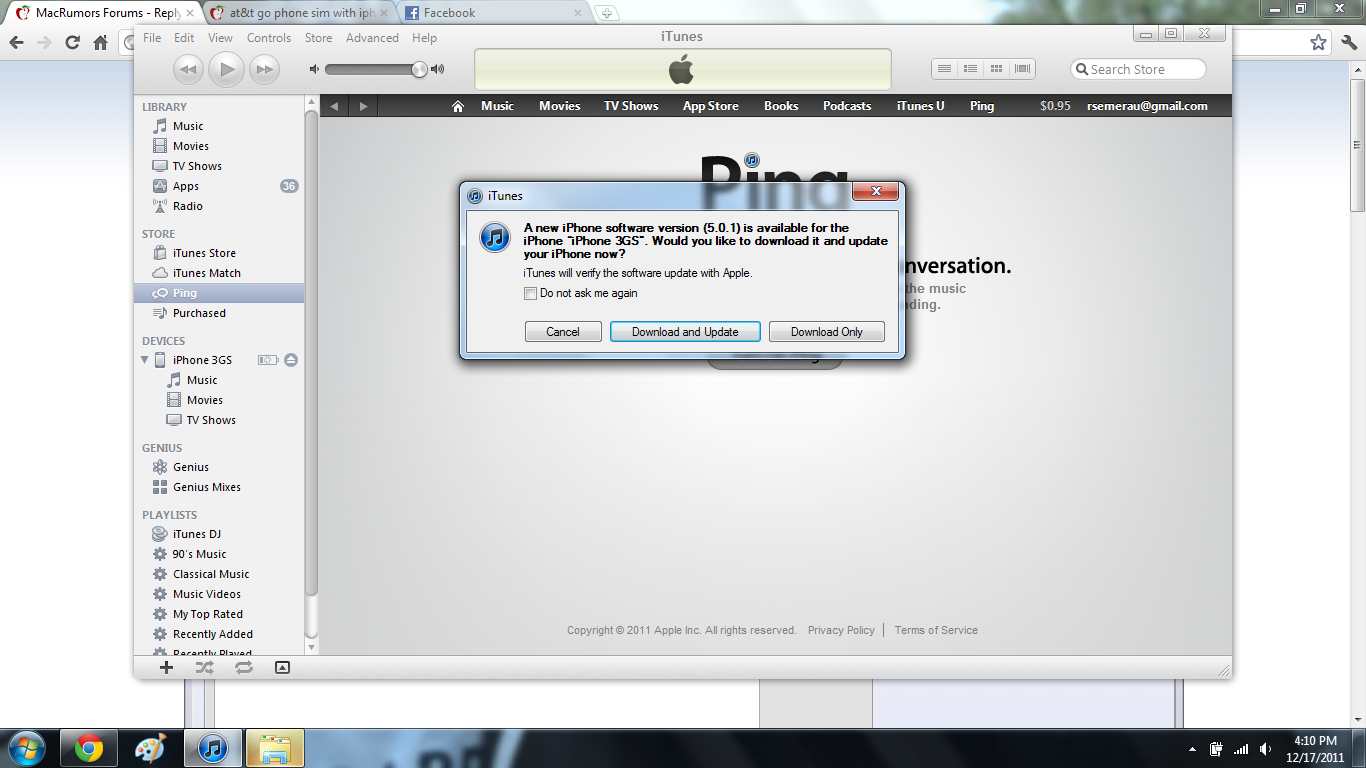Viewport: 1366px width, 768px height.
Task: Open the View menu
Action: click(220, 38)
